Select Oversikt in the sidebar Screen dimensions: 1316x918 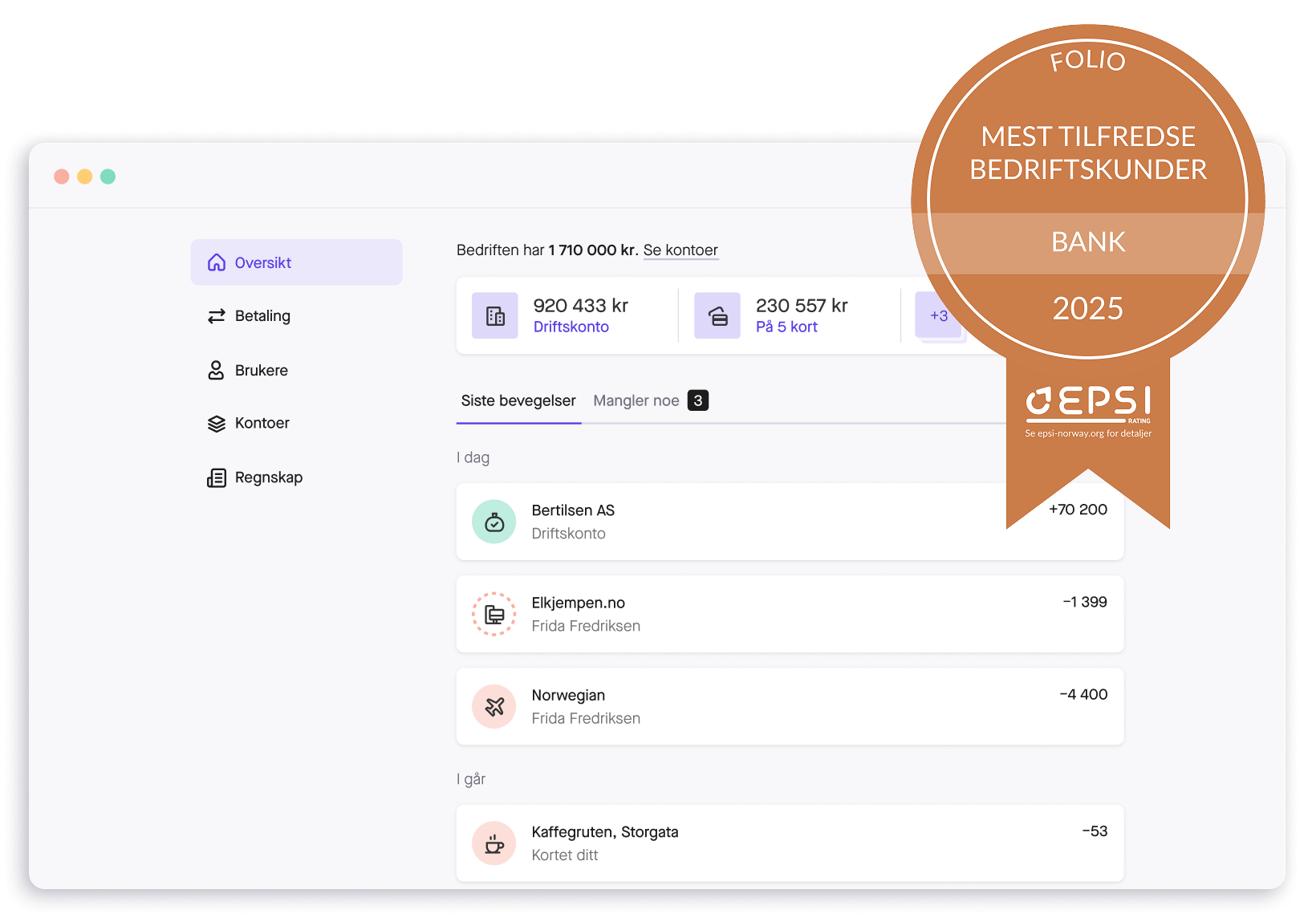297,262
